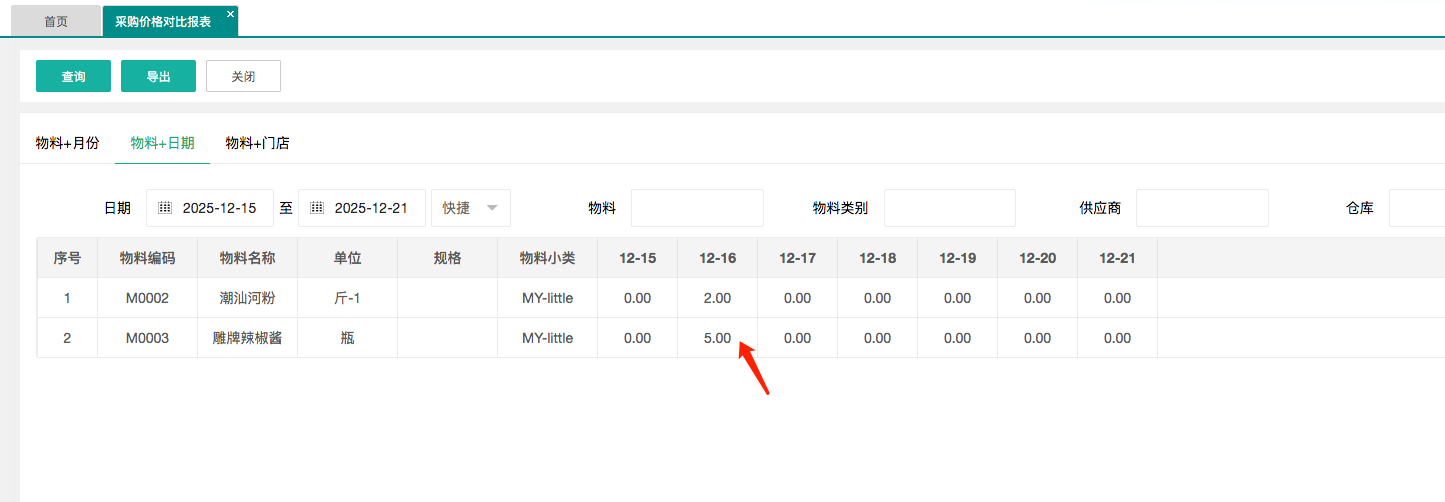Focus the 仓库 input field
Screen dimensions: 1445x502
[x=1417, y=208]
